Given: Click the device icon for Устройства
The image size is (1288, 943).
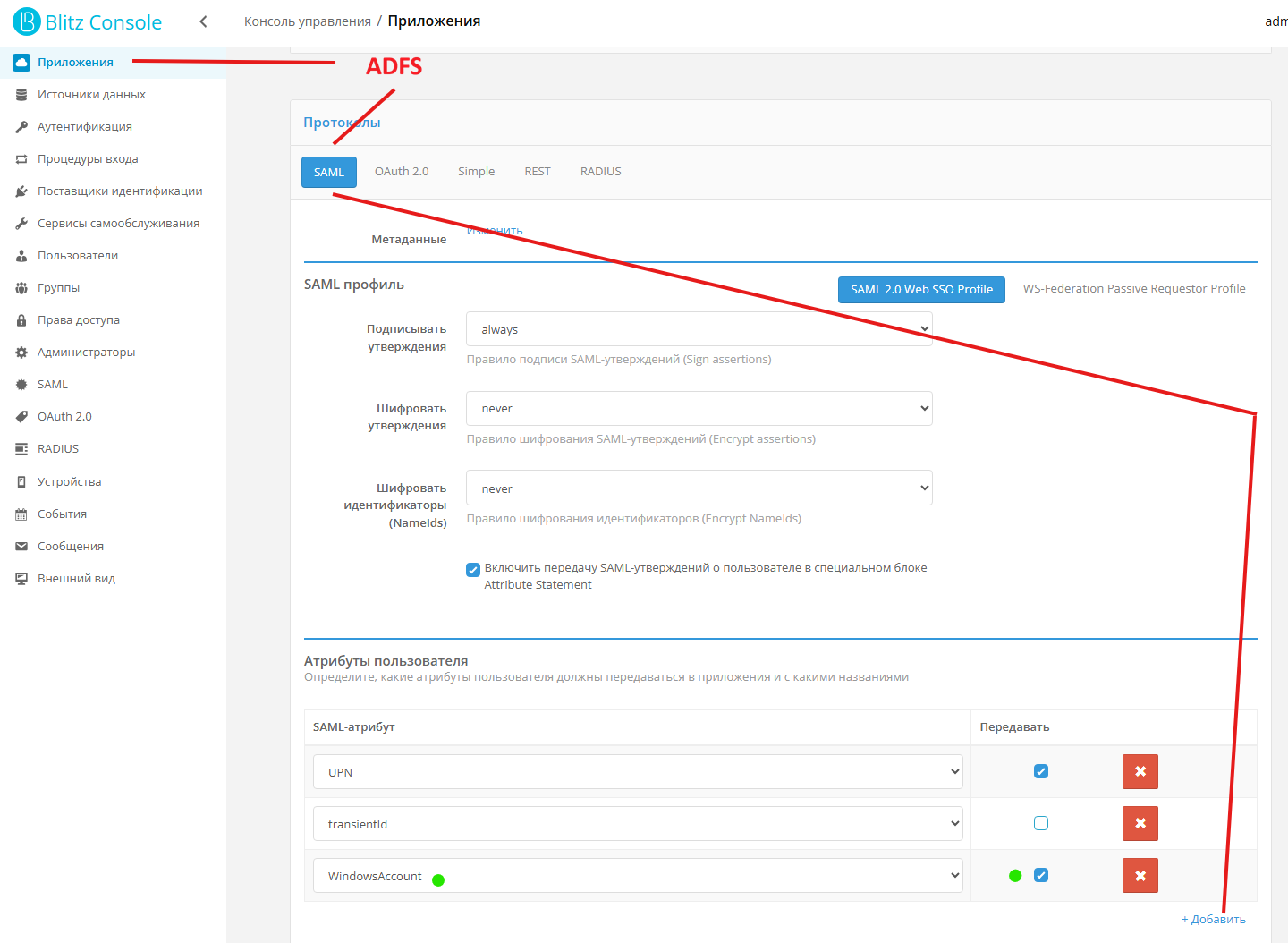Looking at the screenshot, I should click(x=21, y=482).
